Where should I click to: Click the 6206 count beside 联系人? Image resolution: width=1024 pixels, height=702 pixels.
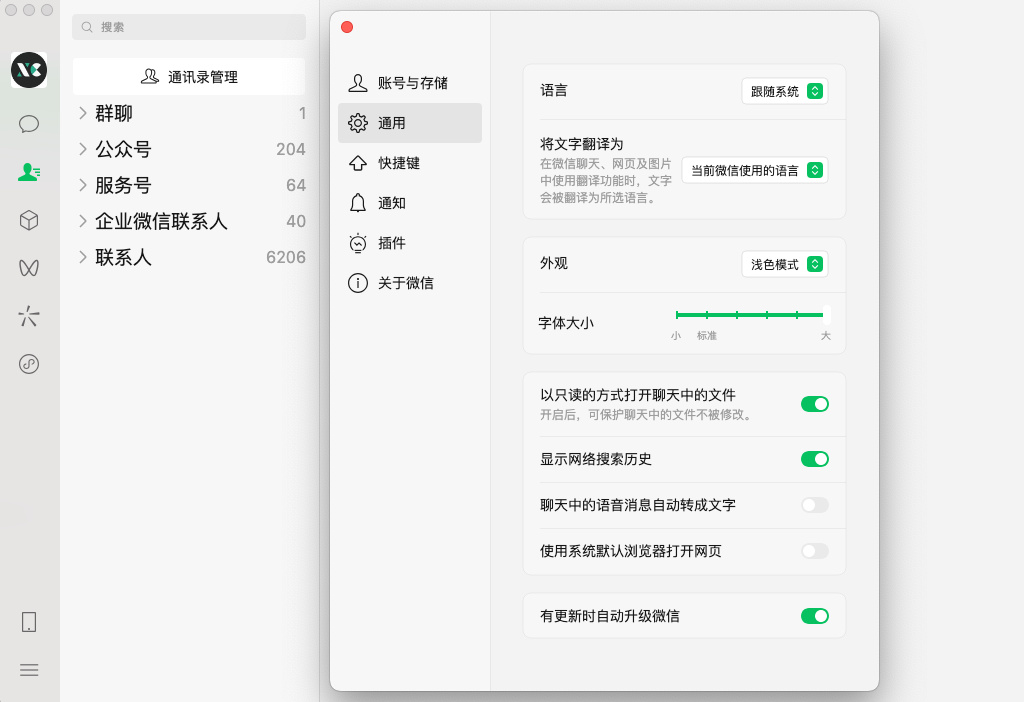pyautogui.click(x=285, y=257)
